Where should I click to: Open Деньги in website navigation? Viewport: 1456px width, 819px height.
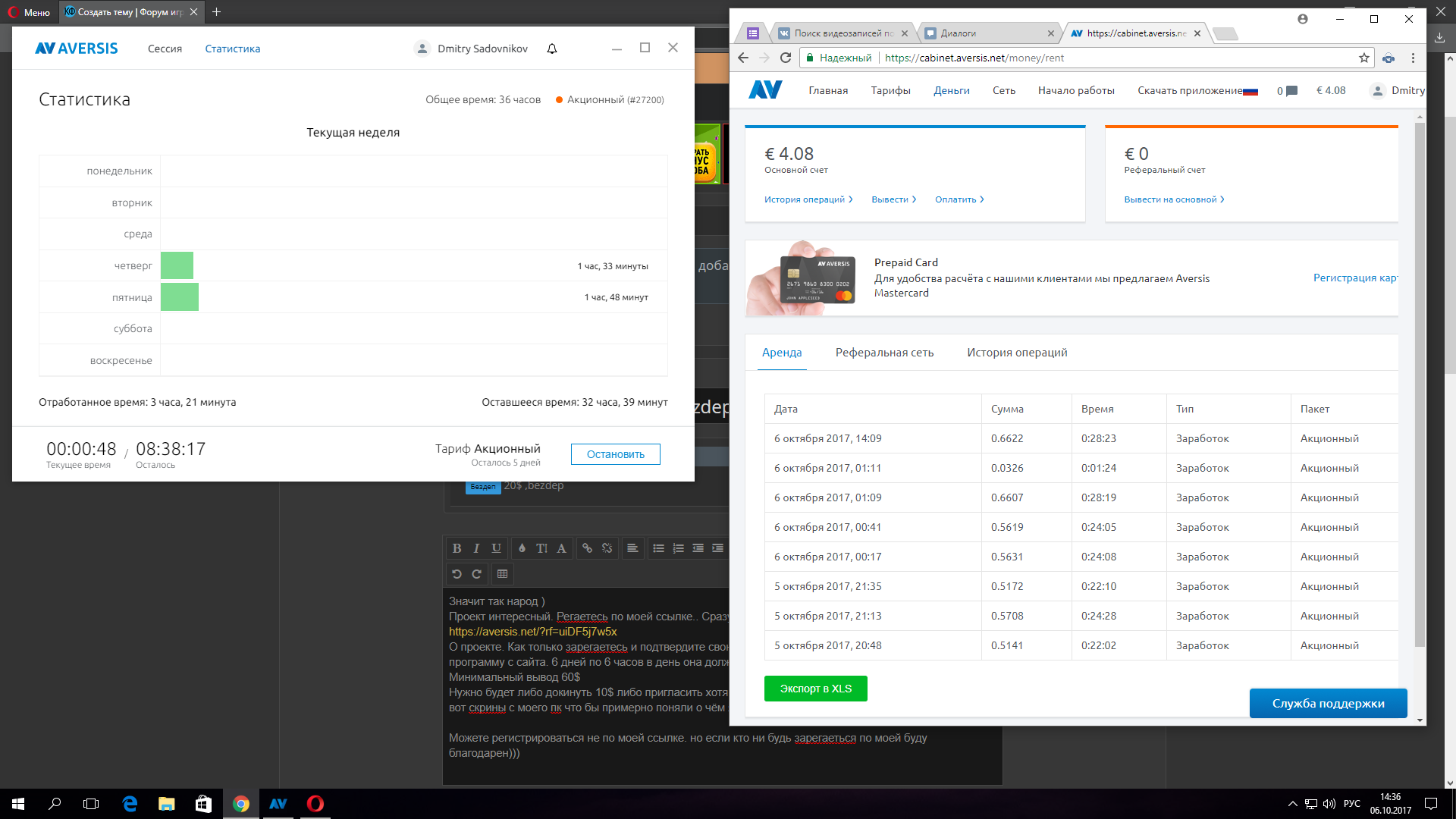tap(952, 90)
